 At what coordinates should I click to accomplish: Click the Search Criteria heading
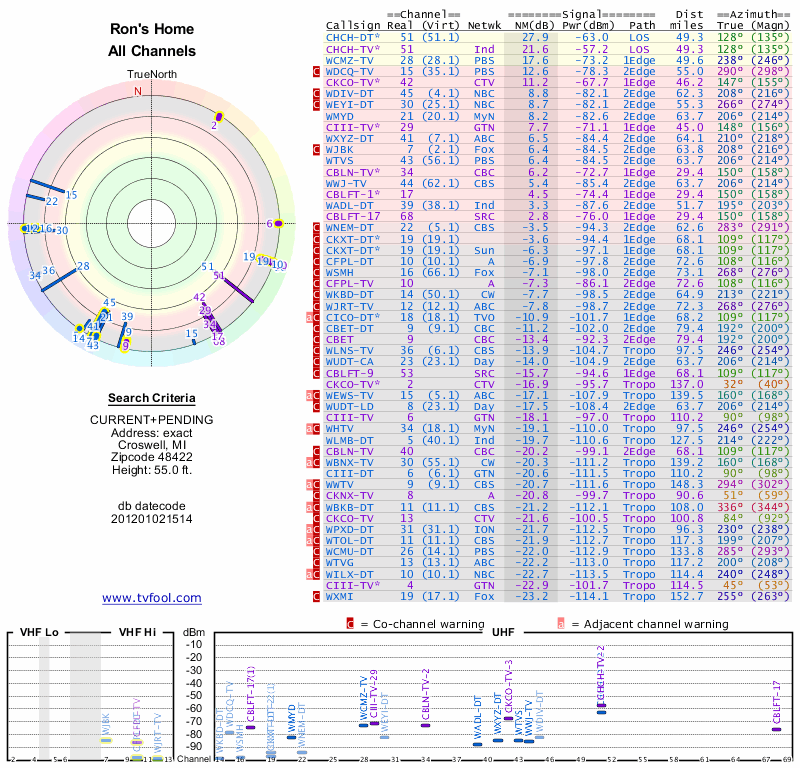pyautogui.click(x=151, y=398)
